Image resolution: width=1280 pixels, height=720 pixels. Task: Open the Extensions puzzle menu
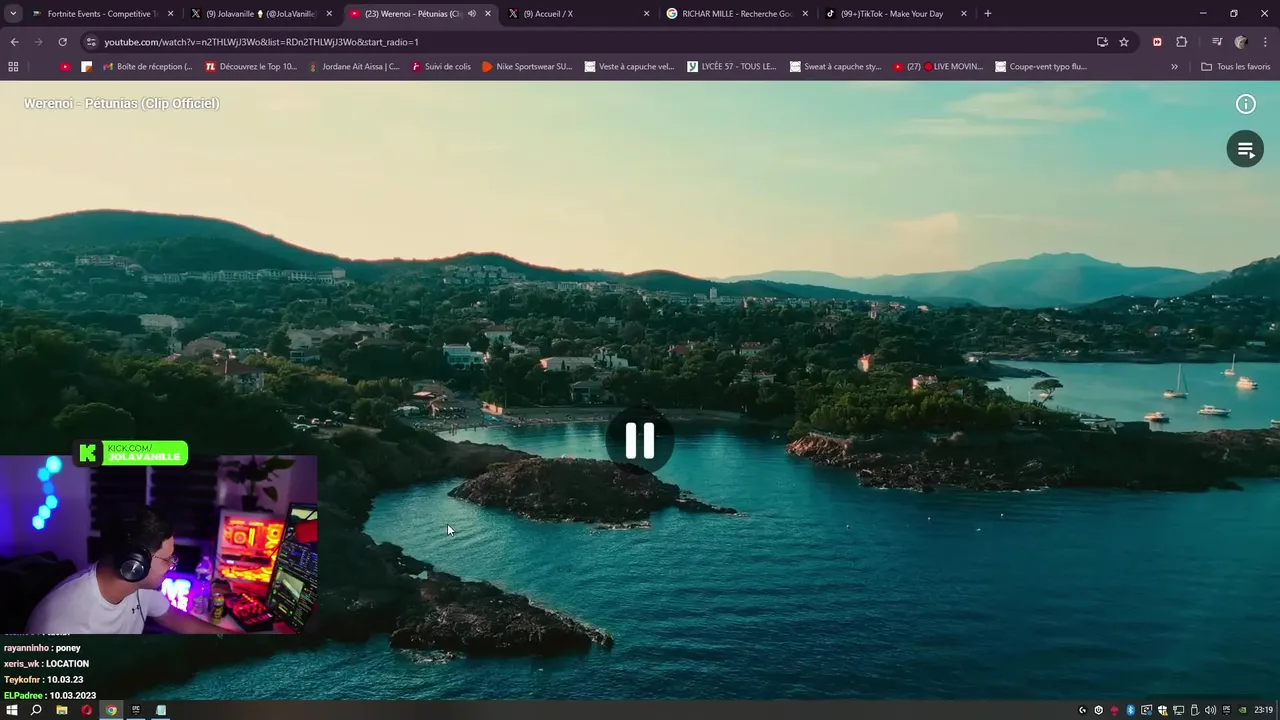[1182, 42]
